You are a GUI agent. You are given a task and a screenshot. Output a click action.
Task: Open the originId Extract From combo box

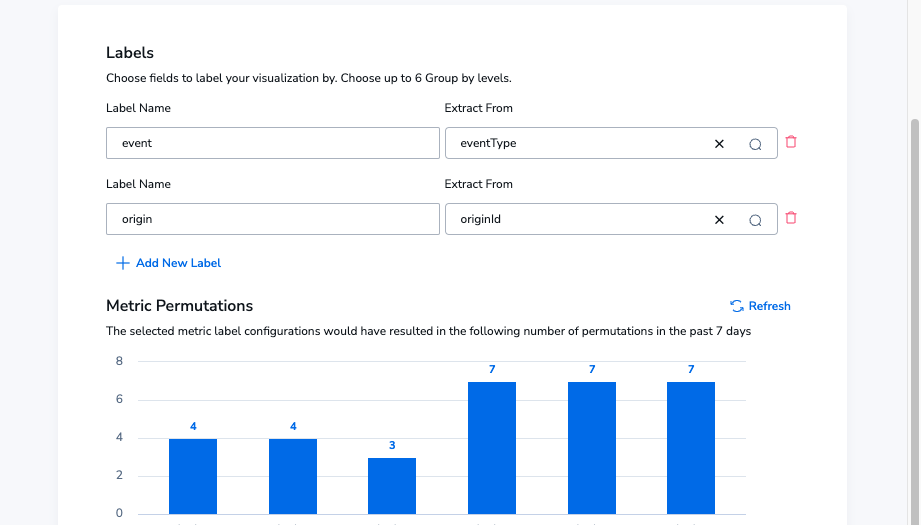point(611,219)
